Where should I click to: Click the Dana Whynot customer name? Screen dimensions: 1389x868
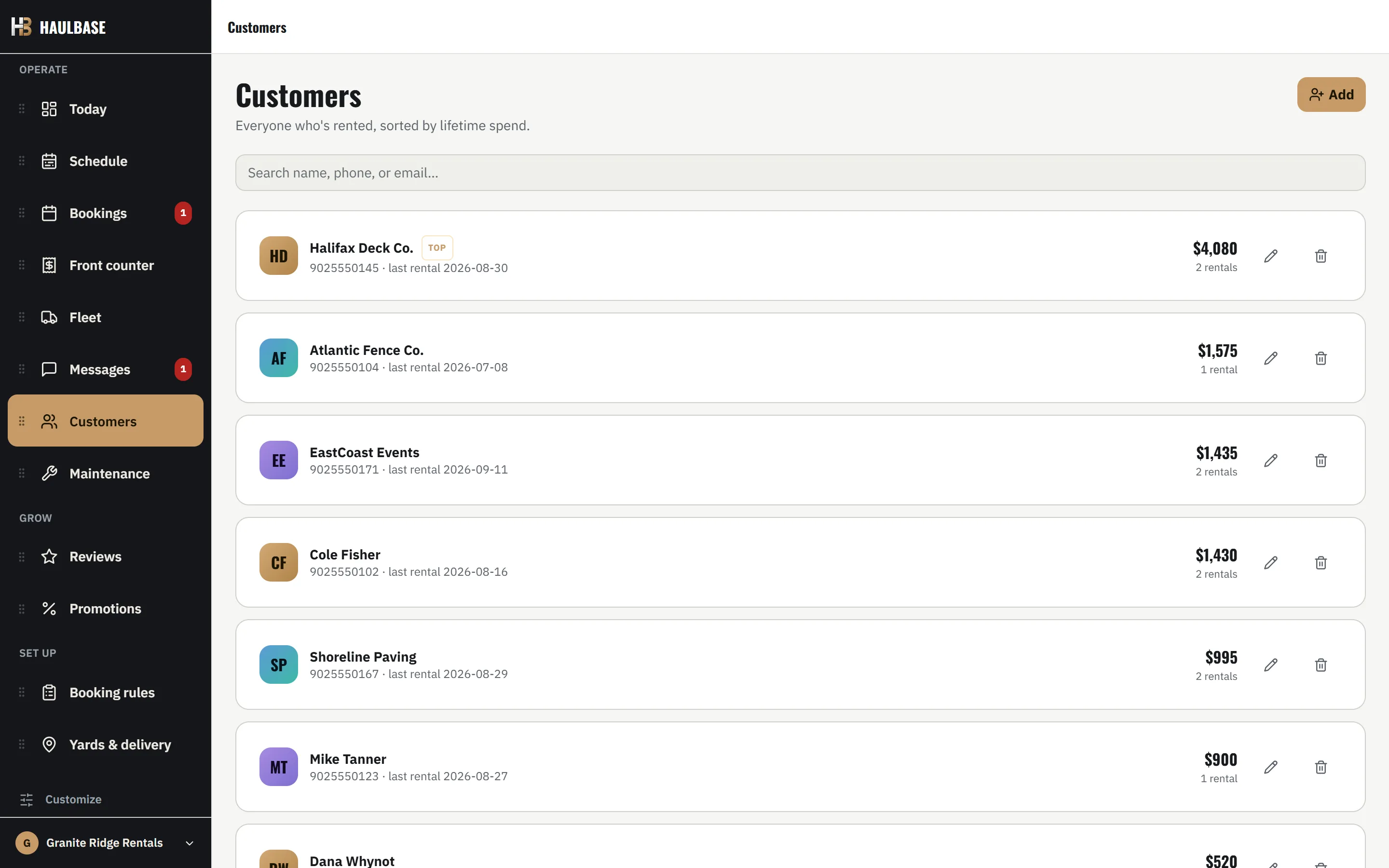pyautogui.click(x=352, y=861)
